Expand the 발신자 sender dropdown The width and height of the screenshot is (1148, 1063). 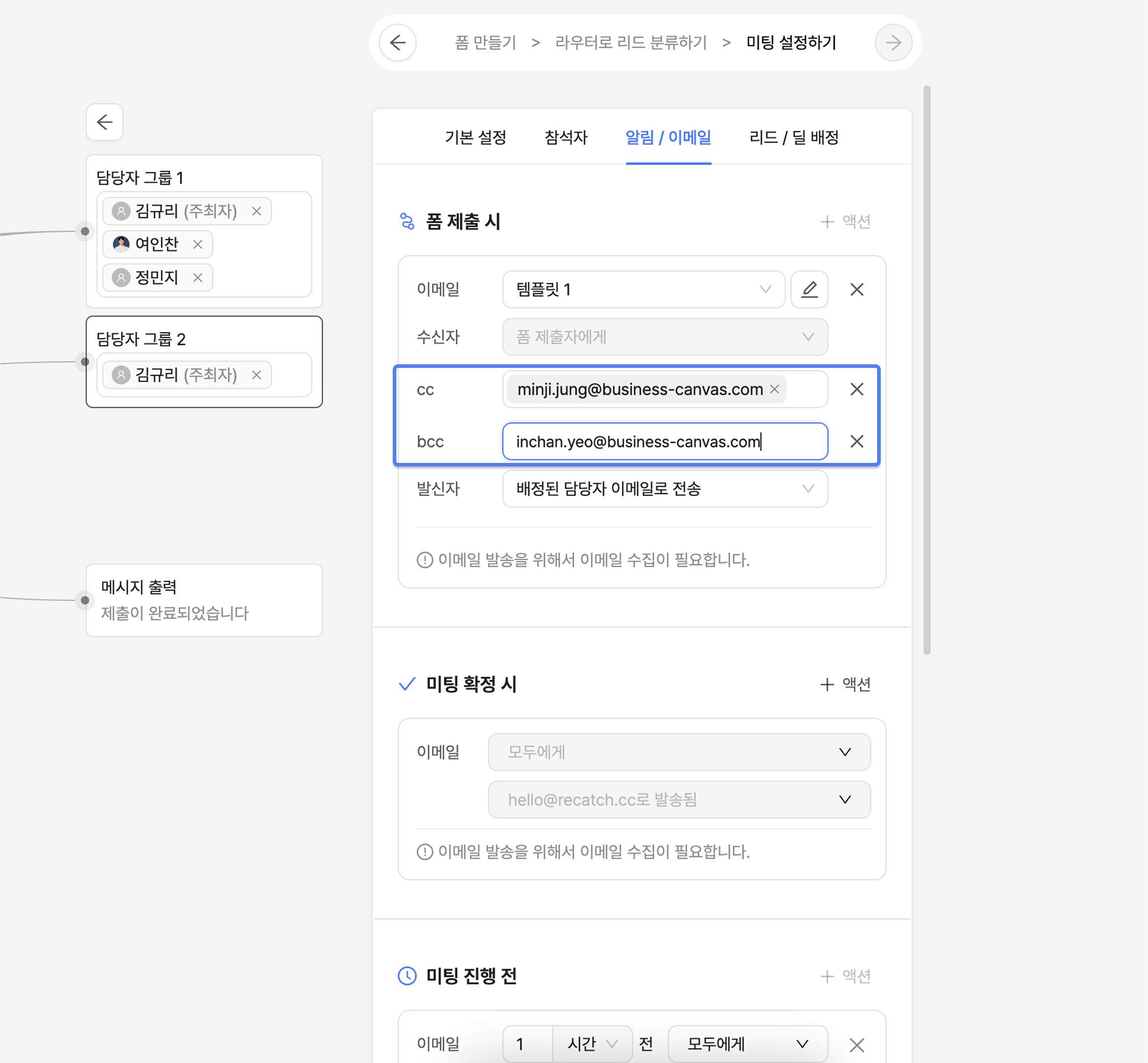(x=664, y=489)
